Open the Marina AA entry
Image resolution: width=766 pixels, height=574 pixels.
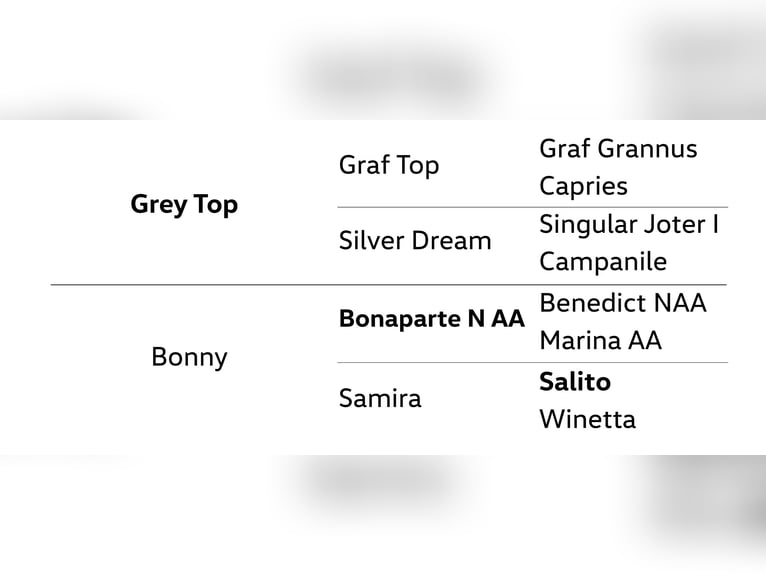coord(600,340)
